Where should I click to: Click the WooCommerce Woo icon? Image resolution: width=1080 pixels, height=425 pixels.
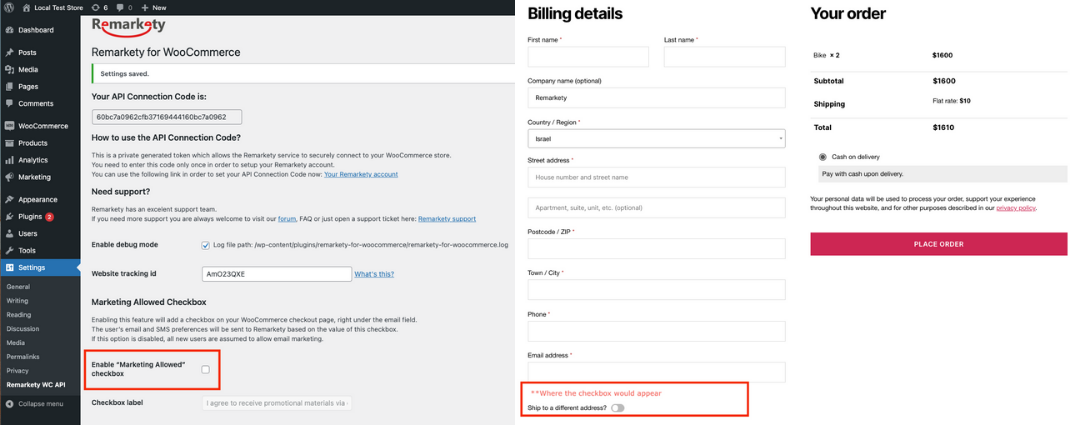(9, 126)
